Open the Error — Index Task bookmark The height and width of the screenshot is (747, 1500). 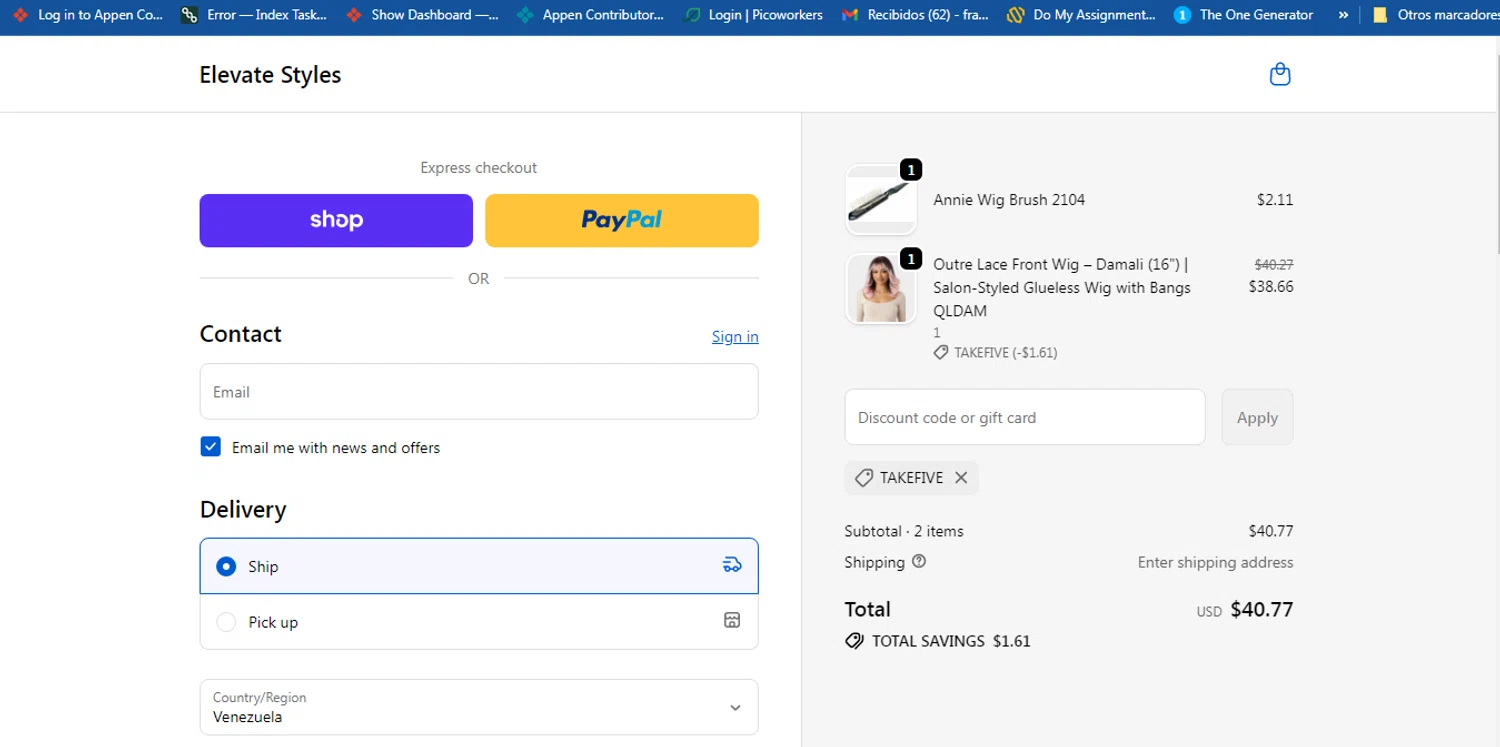pos(254,15)
